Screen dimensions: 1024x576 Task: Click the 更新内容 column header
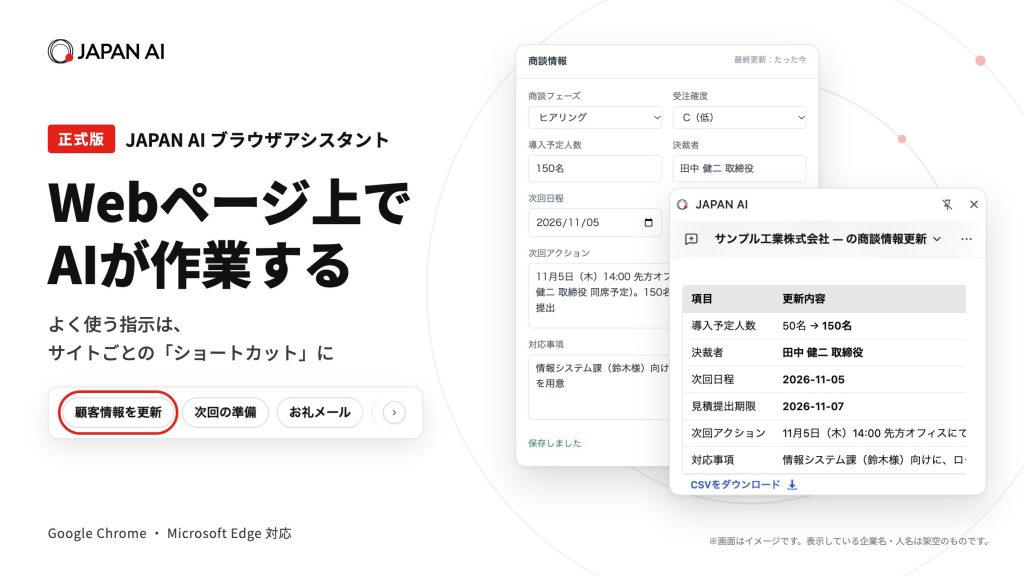click(804, 299)
